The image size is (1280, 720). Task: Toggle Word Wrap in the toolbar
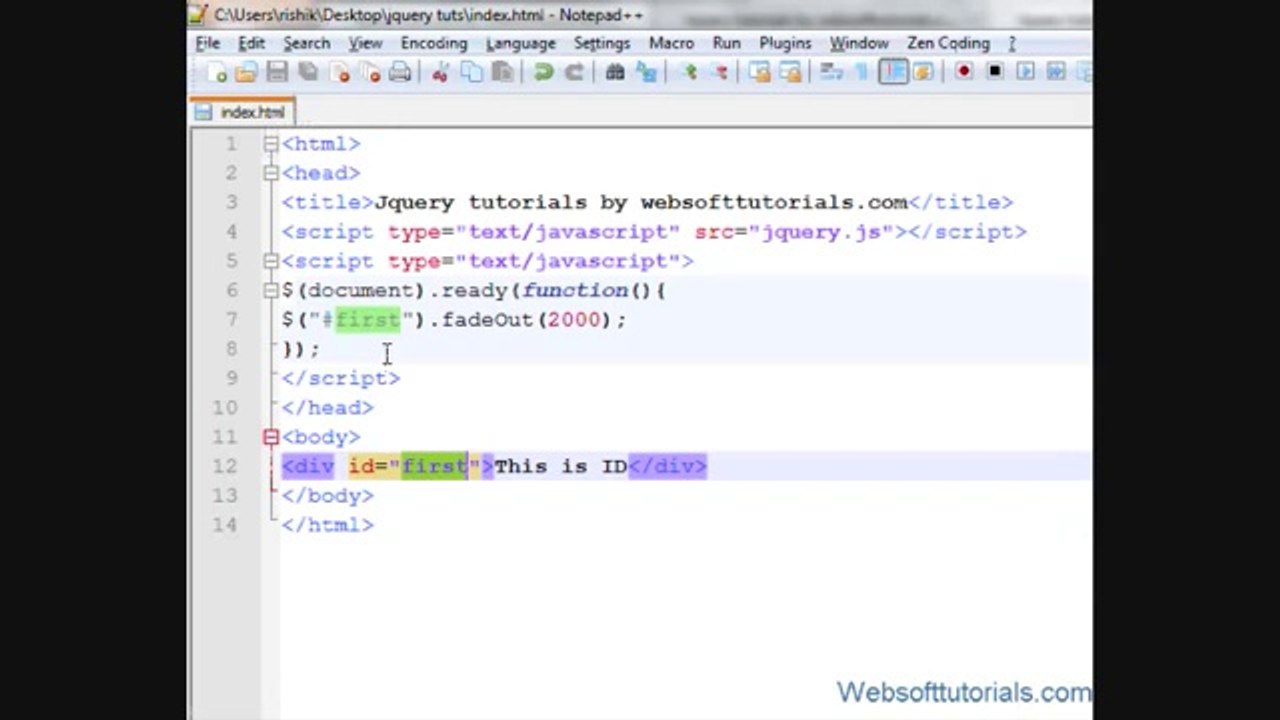[831, 72]
